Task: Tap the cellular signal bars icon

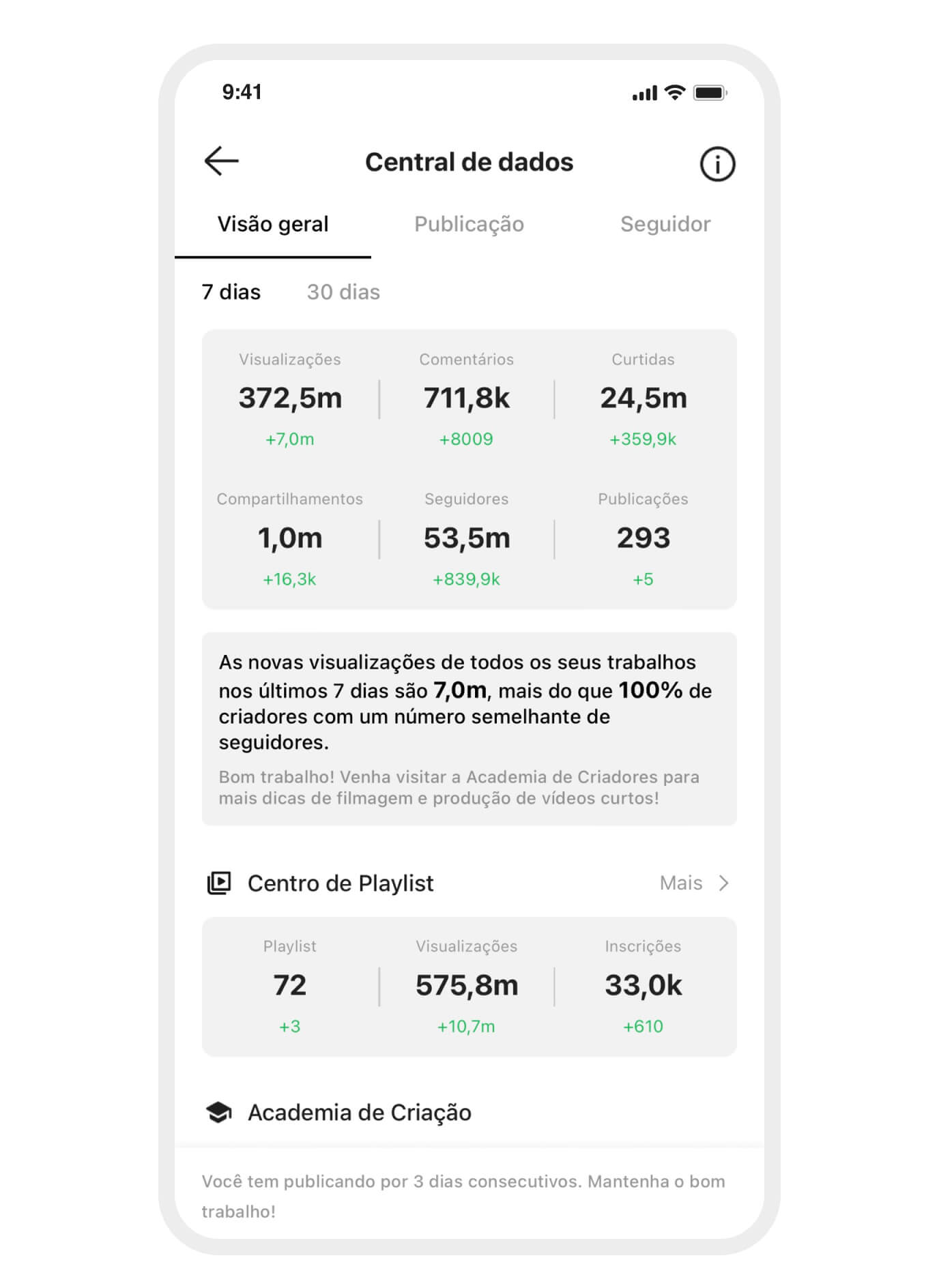Action: pyautogui.click(x=644, y=93)
